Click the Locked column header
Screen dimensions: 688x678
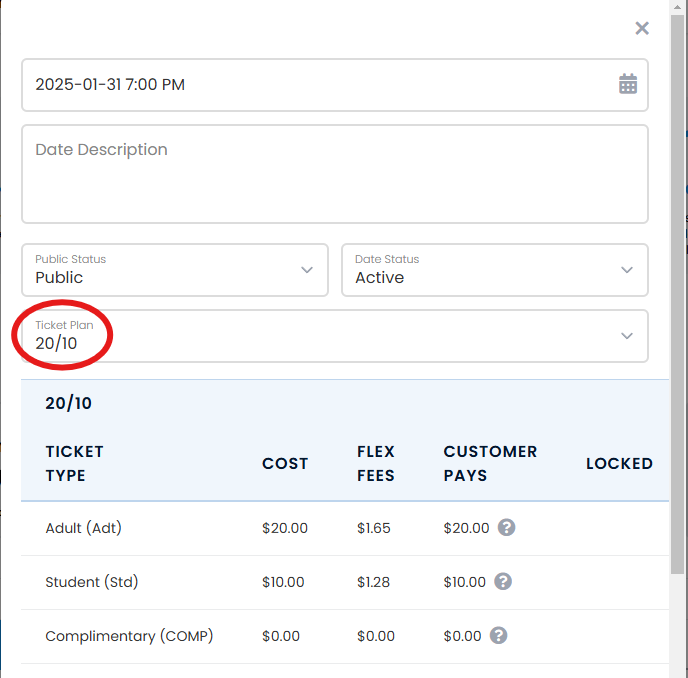point(619,463)
